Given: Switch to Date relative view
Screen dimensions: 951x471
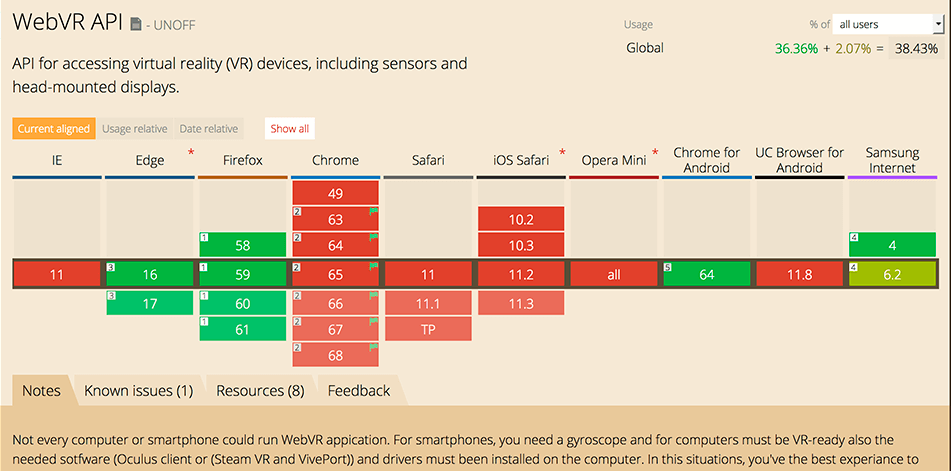Looking at the screenshot, I should (x=208, y=129).
